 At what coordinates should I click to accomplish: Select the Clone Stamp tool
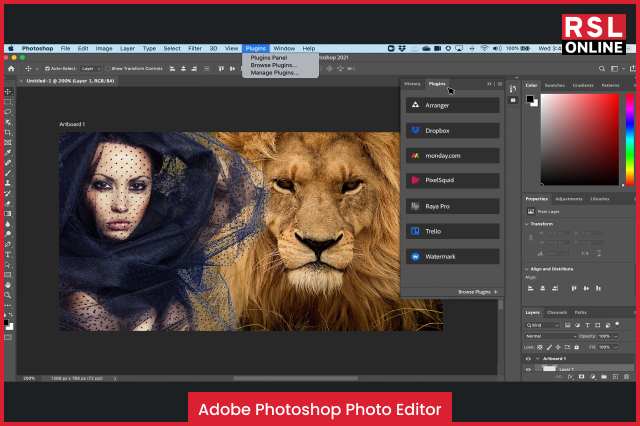[8, 183]
